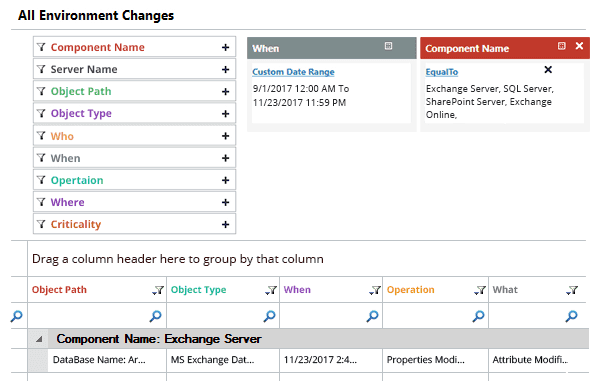
Task: Clear the EqualTo condition with X
Action: (x=548, y=69)
